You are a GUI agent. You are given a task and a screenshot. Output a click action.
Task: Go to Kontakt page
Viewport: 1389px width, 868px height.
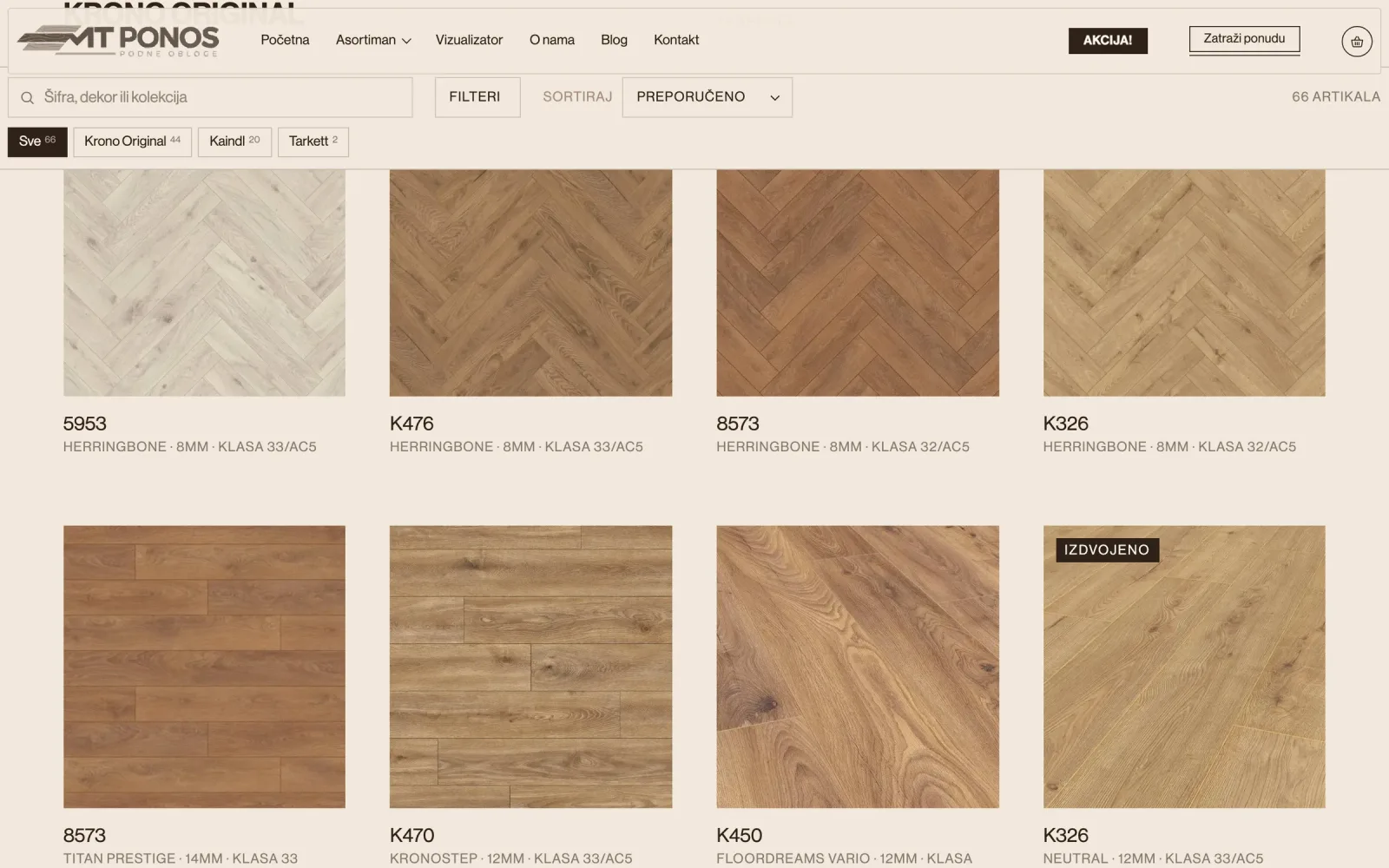676,40
